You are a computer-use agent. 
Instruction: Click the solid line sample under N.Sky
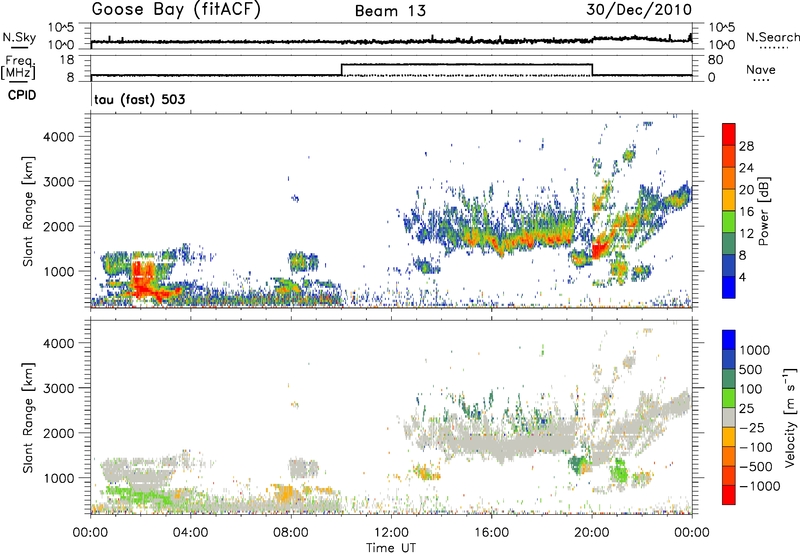[x=19, y=47]
